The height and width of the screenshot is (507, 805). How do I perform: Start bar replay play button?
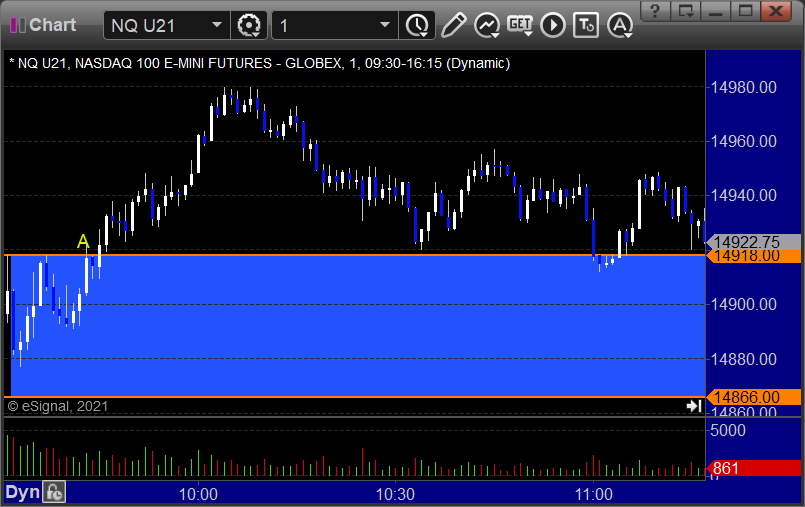pos(553,25)
